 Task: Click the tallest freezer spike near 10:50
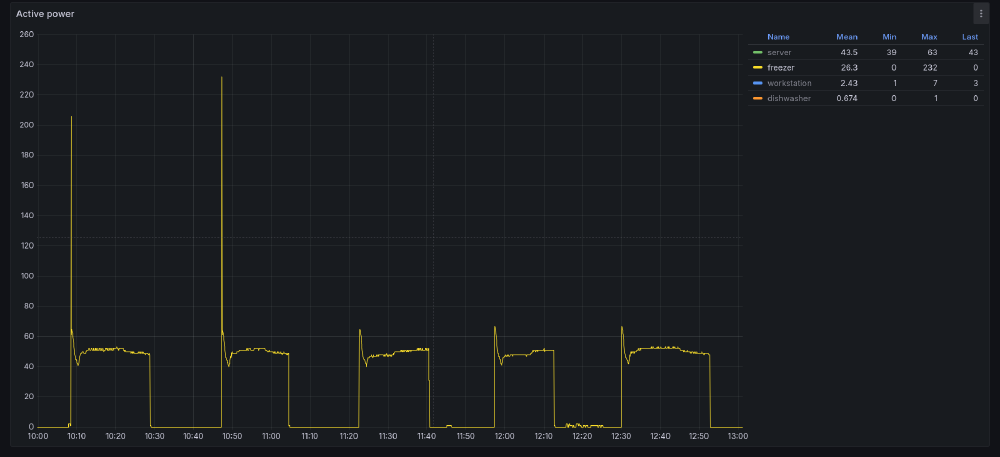[x=221, y=78]
